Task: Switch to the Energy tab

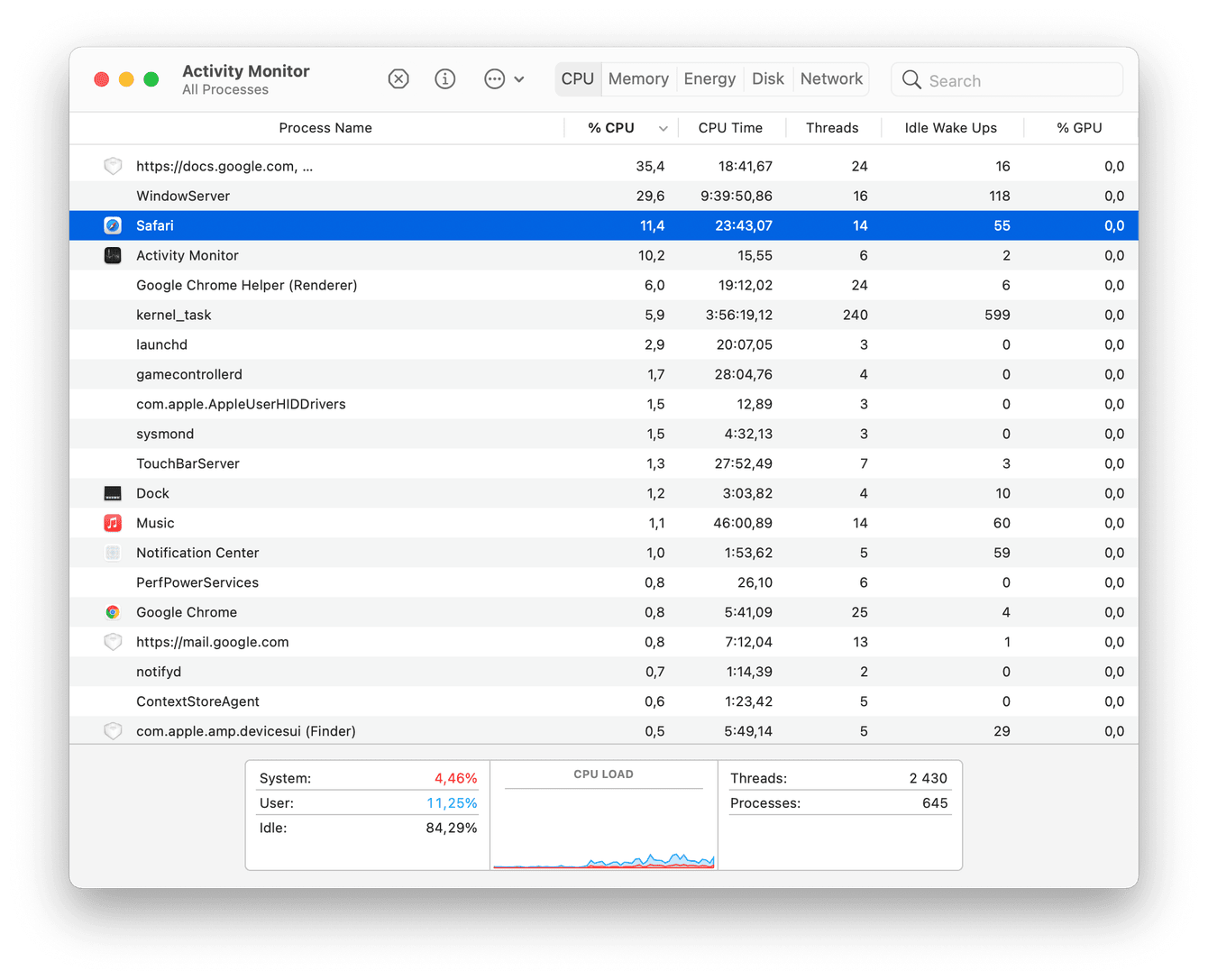Action: pos(709,78)
